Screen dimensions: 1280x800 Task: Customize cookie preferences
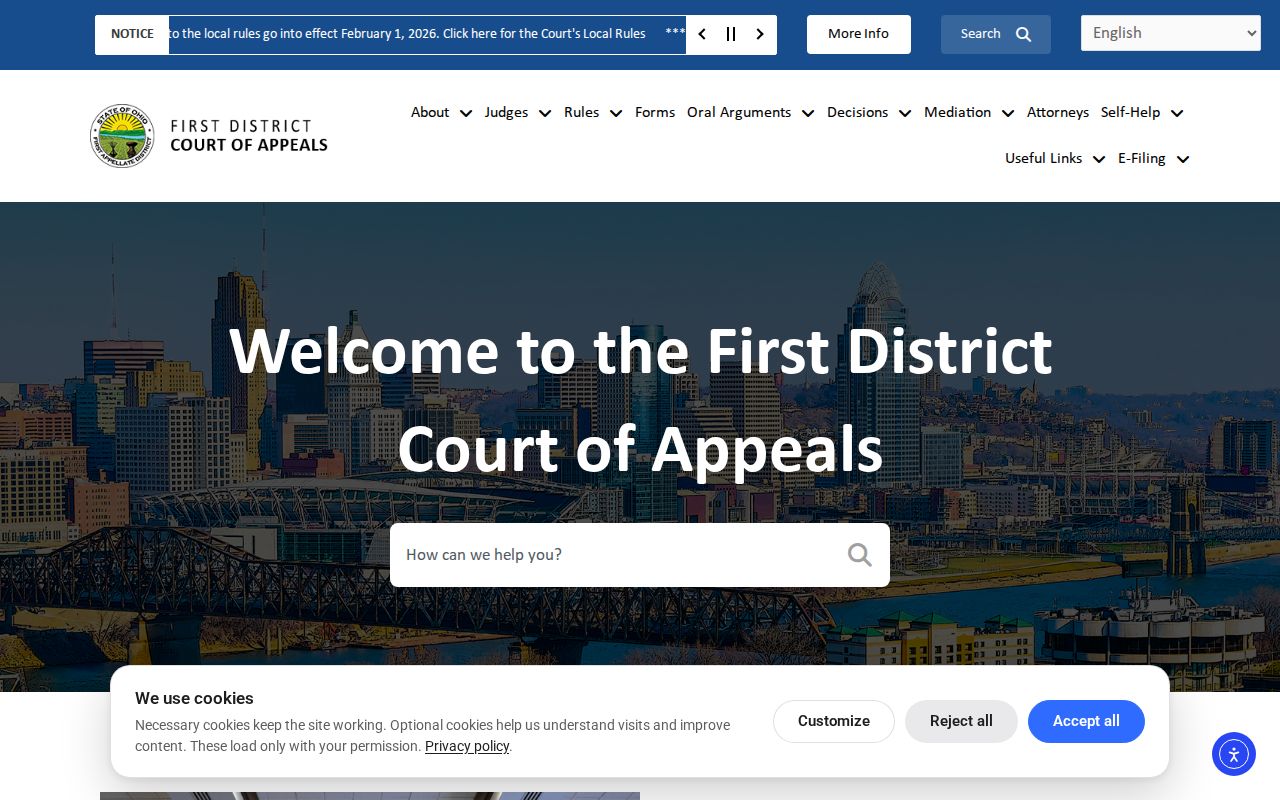[x=834, y=721]
